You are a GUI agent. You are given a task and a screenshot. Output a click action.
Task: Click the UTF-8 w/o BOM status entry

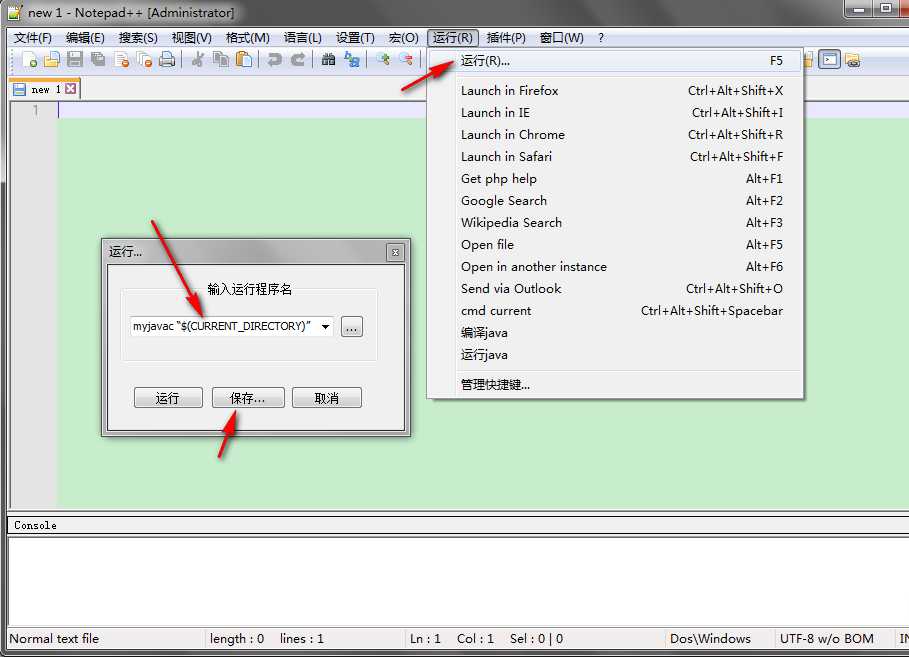[x=826, y=639]
